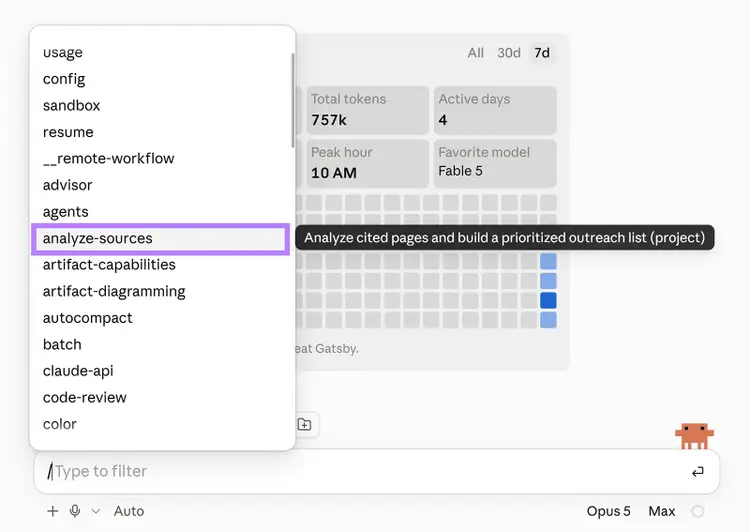Viewport: 750px width, 532px height.
Task: Select the artifact-diagramming command
Action: (160, 291)
